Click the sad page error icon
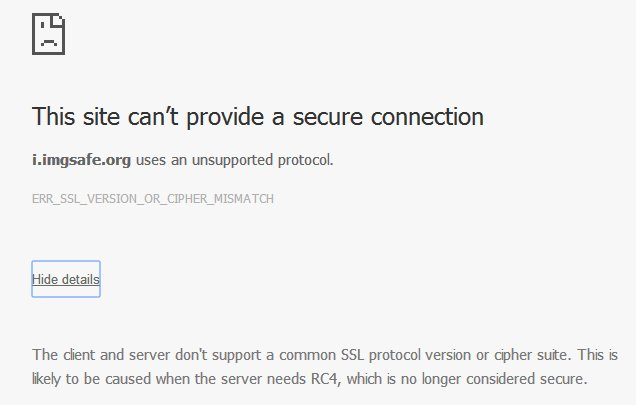Screen dimensions: 636x405 (51, 33)
